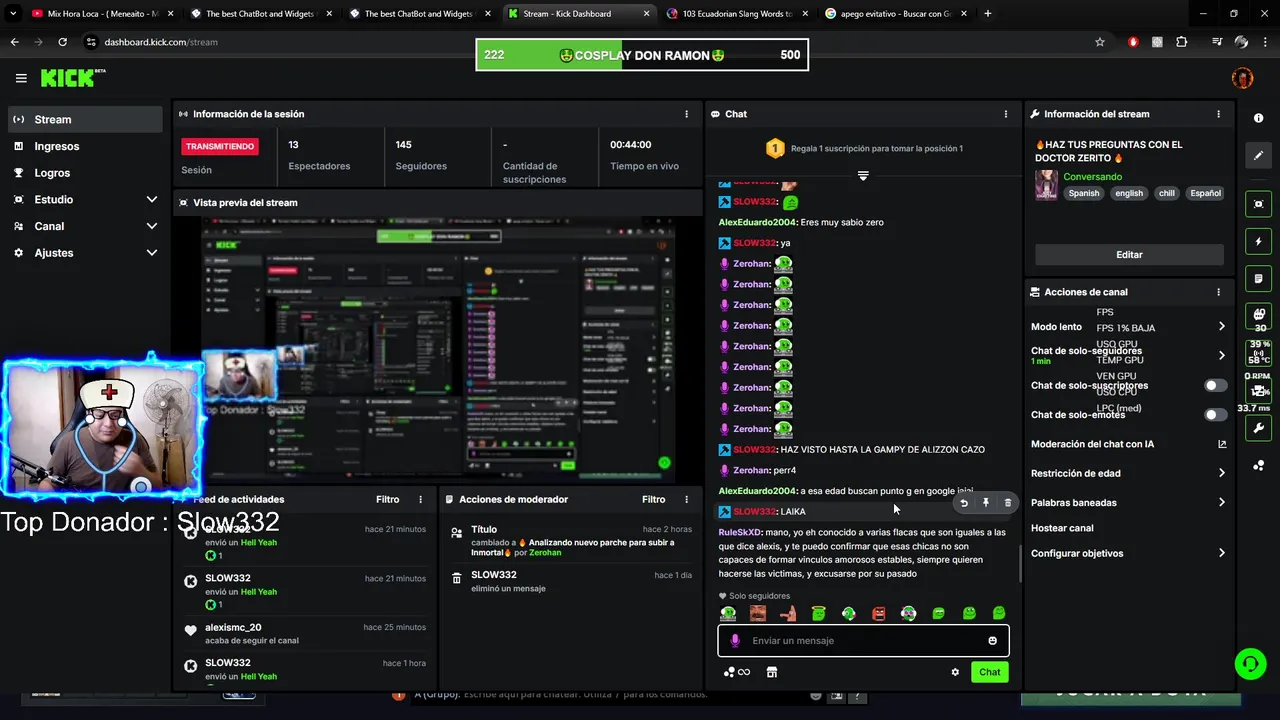1280x720 pixels.
Task: Toggle Chat de solo-emotes switch
Action: (1215, 414)
